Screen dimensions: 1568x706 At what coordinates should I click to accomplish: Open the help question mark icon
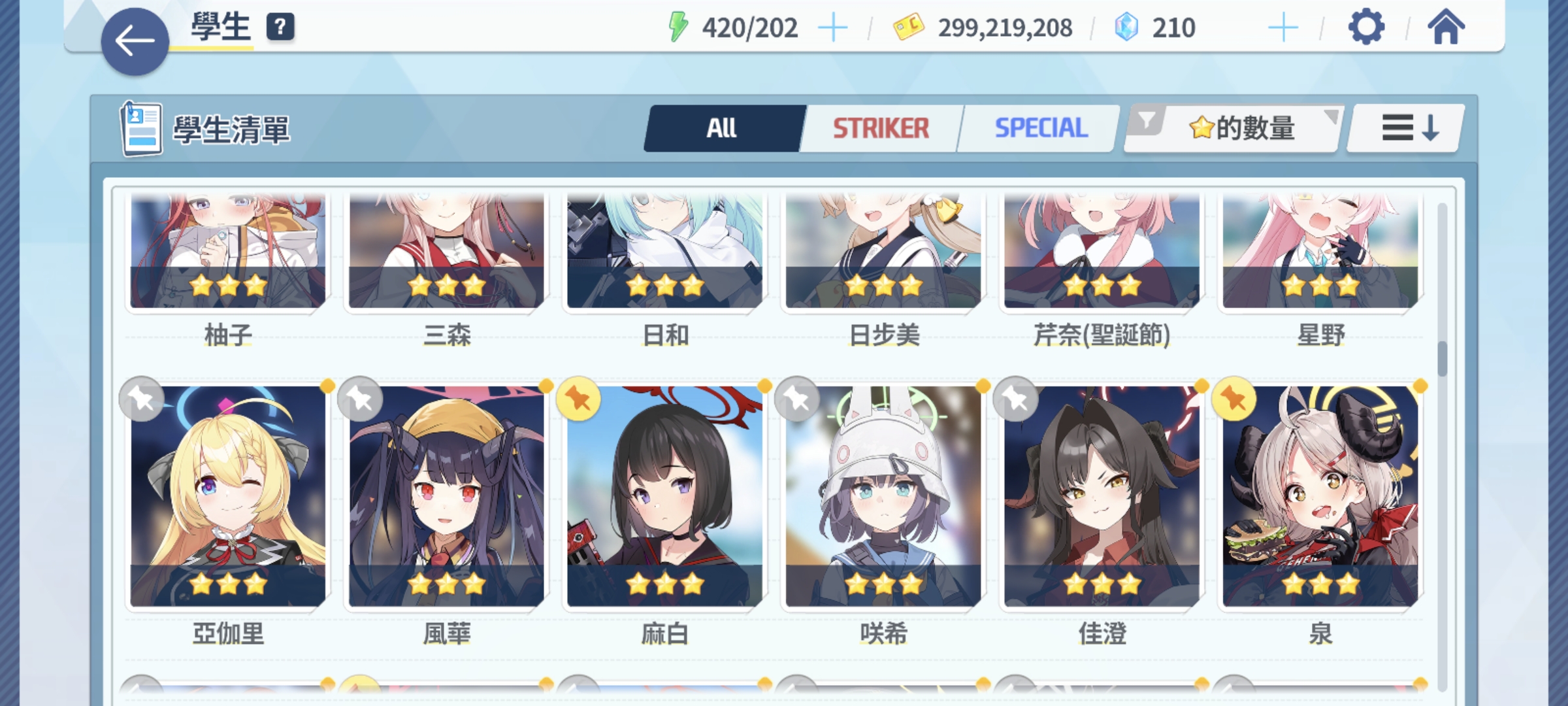coord(280,27)
